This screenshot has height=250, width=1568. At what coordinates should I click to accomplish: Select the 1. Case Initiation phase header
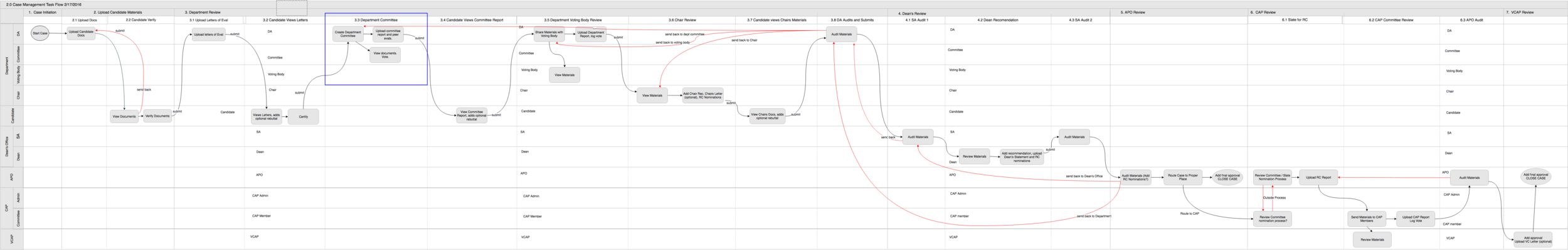(x=43, y=12)
